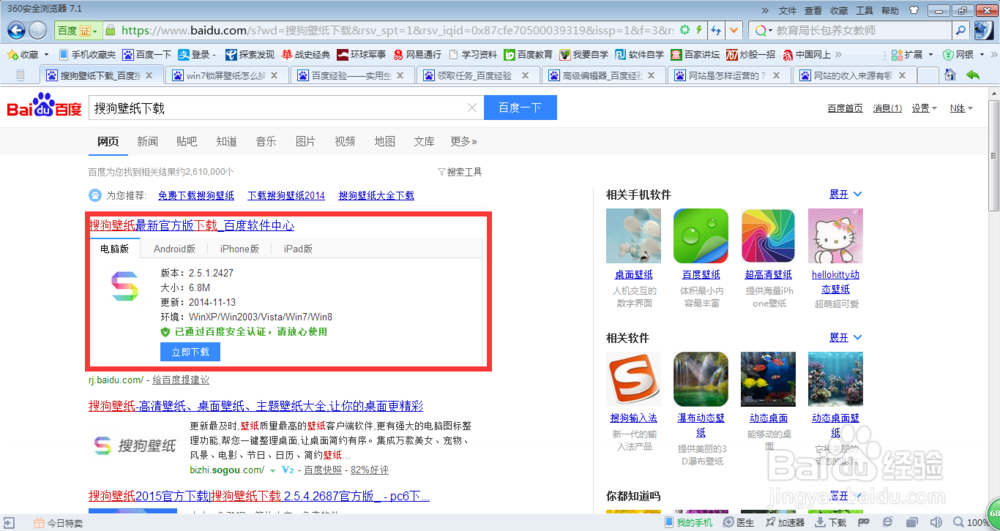Viewport: 1000px width, 531px height.
Task: Clear the Baidu search box with the X
Action: click(x=472, y=108)
